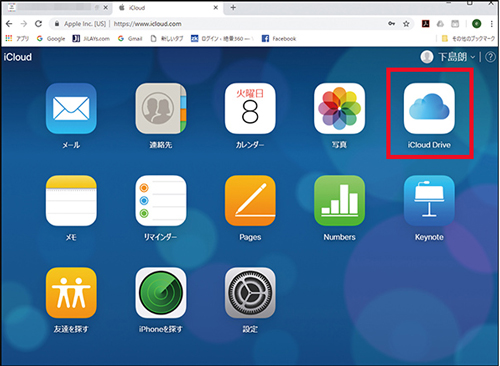Viewport: 500px width, 366px height.
Task: Switch to the iCloud browser tab
Action: pyautogui.click(x=168, y=8)
